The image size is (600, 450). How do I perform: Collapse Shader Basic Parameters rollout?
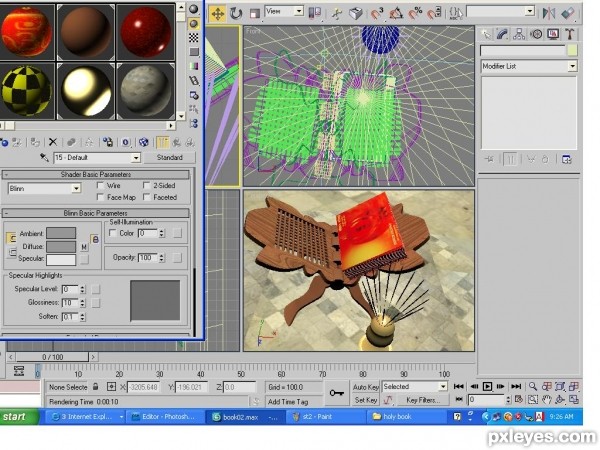coord(96,174)
